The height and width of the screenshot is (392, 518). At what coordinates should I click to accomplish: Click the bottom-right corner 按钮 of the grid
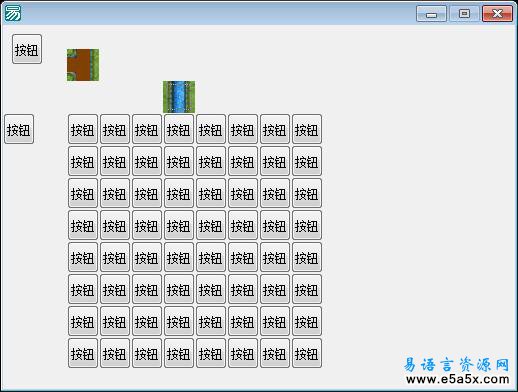click(307, 353)
